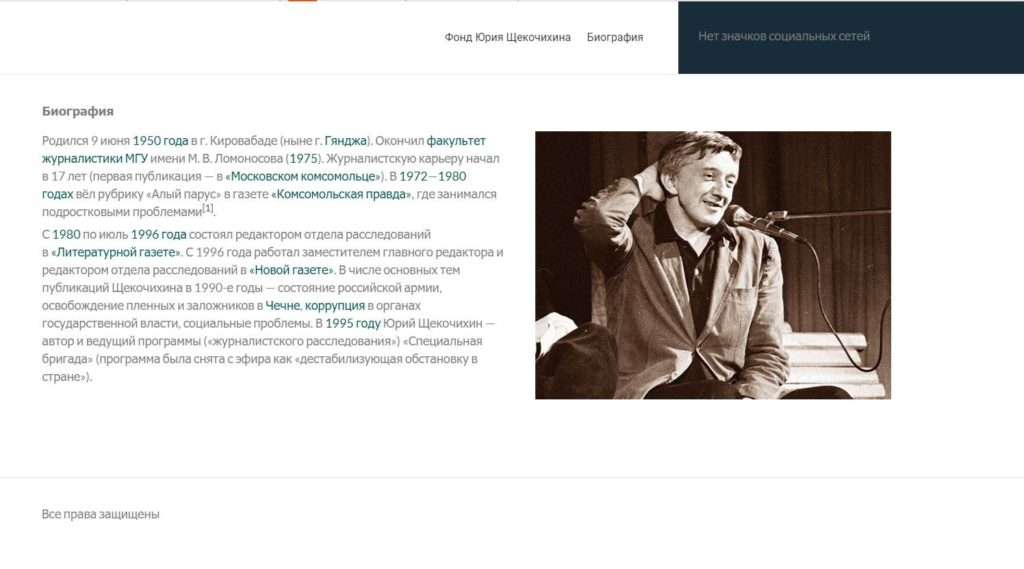Open the «Новой газете» link
The image size is (1024, 569).
pyautogui.click(x=291, y=270)
